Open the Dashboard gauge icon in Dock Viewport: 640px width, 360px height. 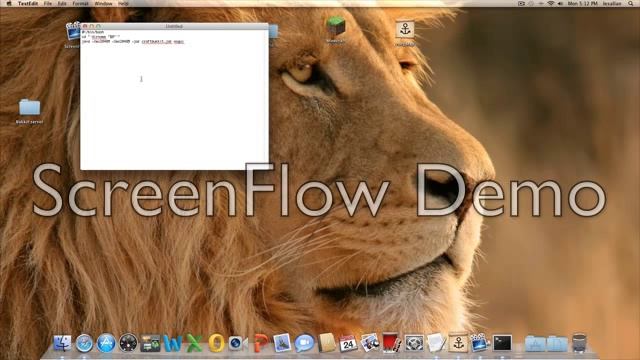tap(128, 343)
